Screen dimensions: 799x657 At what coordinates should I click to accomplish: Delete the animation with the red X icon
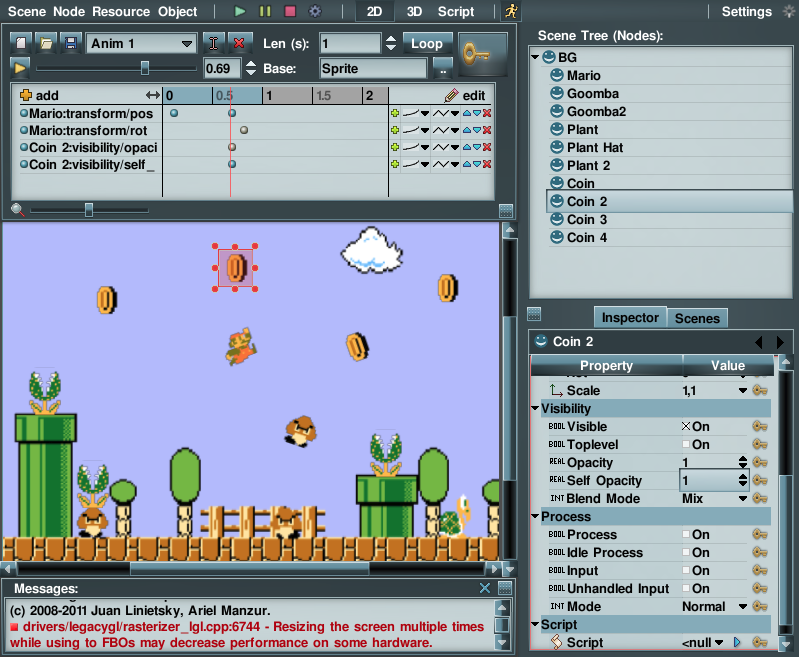(x=238, y=43)
